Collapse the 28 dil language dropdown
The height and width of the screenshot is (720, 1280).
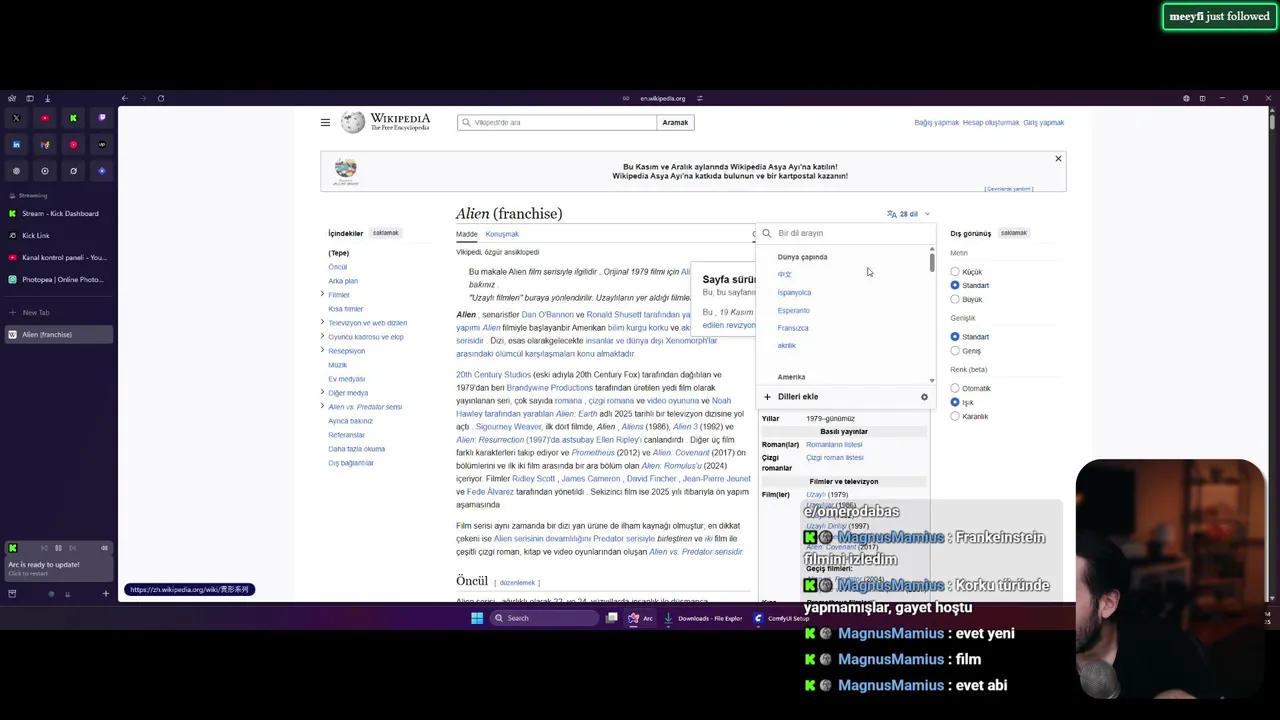pyautogui.click(x=908, y=214)
